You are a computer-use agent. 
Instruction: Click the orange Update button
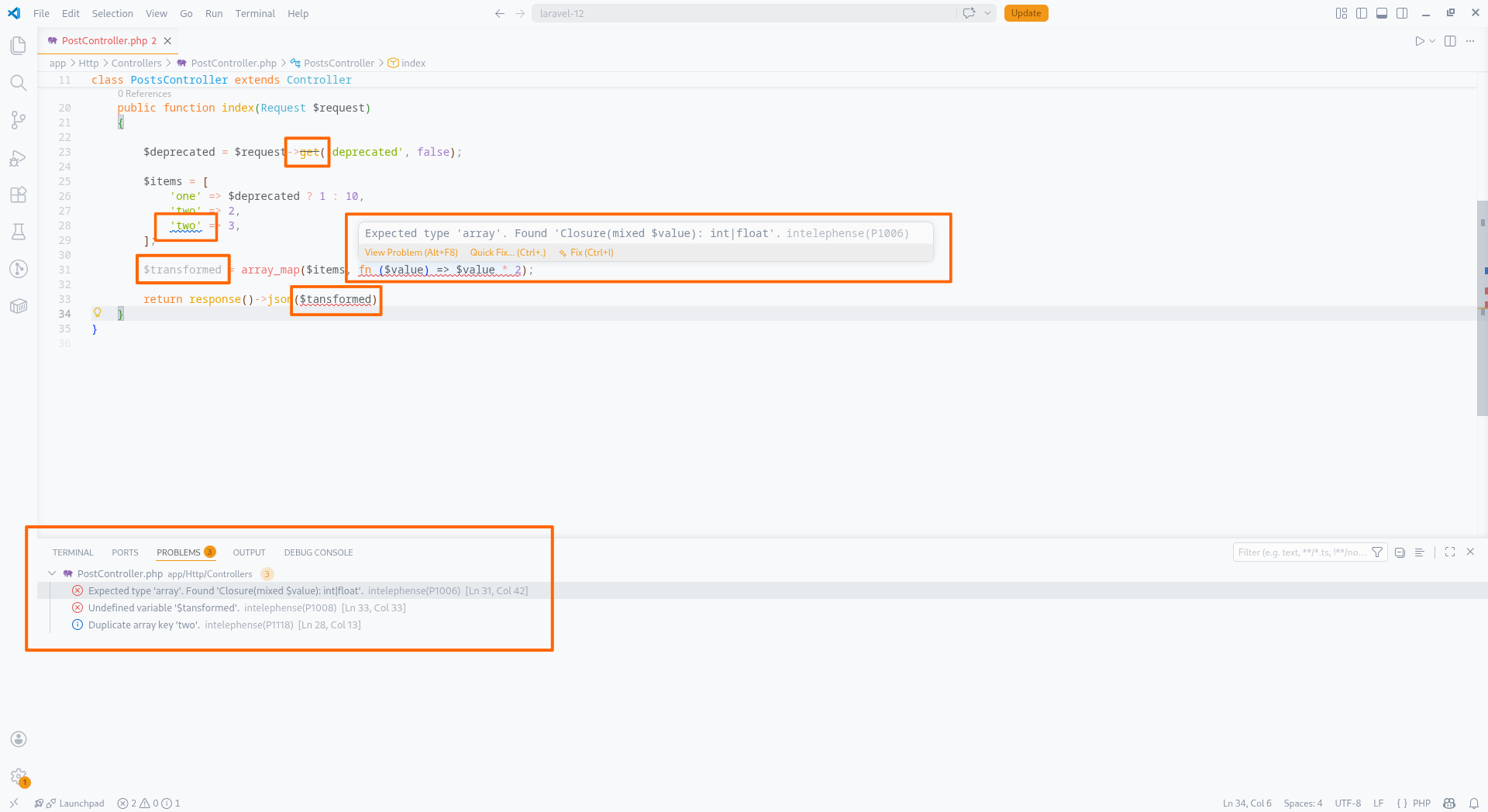coord(1026,13)
